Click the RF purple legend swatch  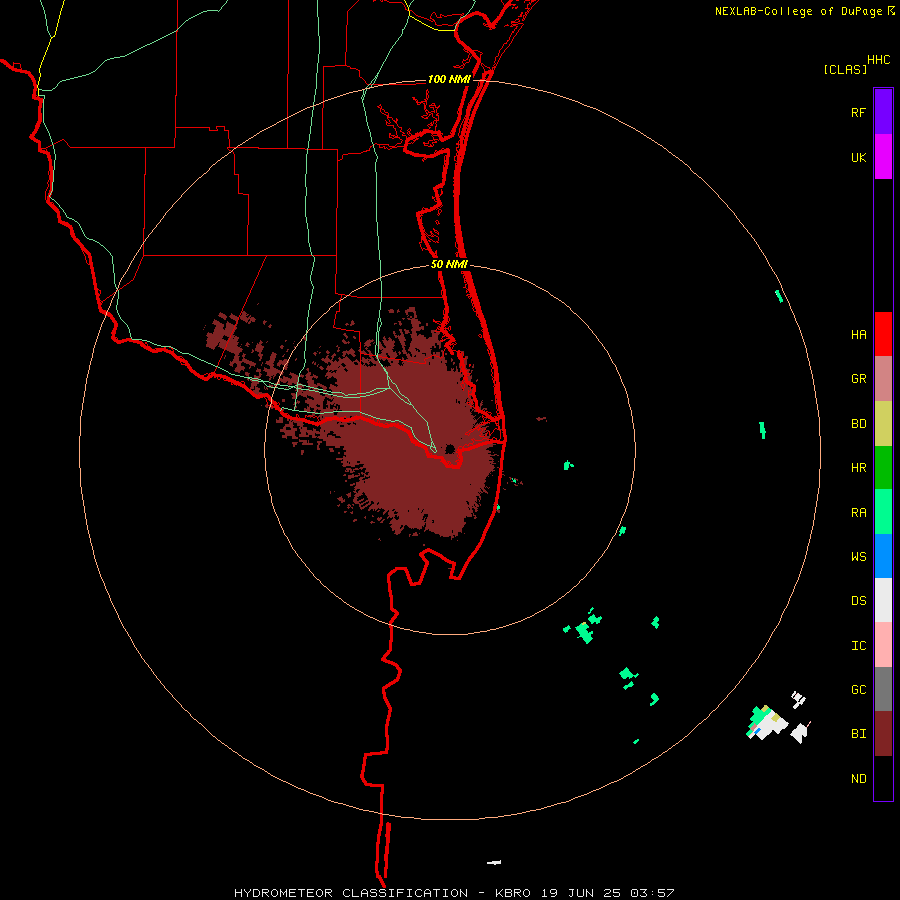[883, 112]
